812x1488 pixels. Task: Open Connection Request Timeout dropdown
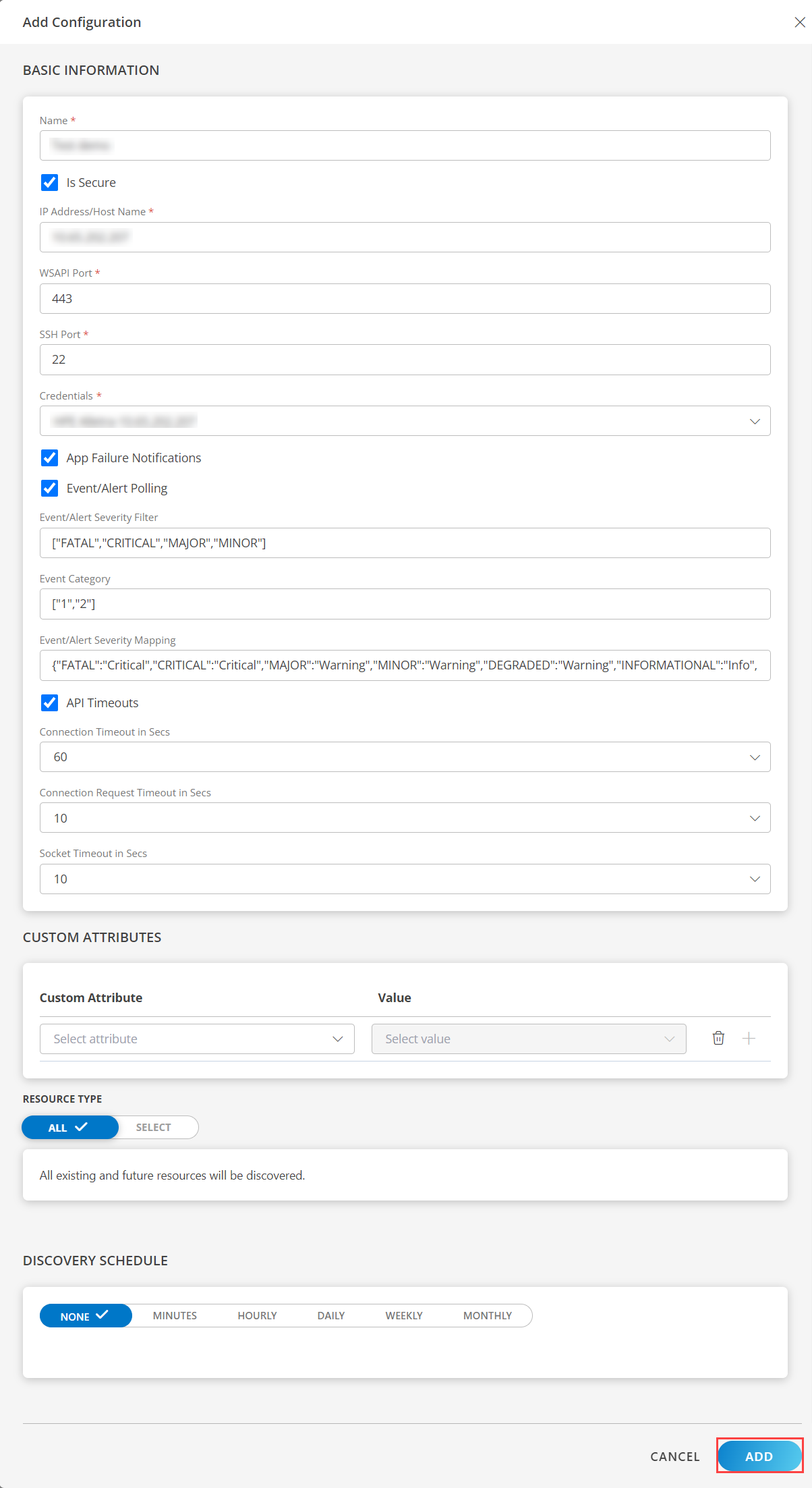405,818
